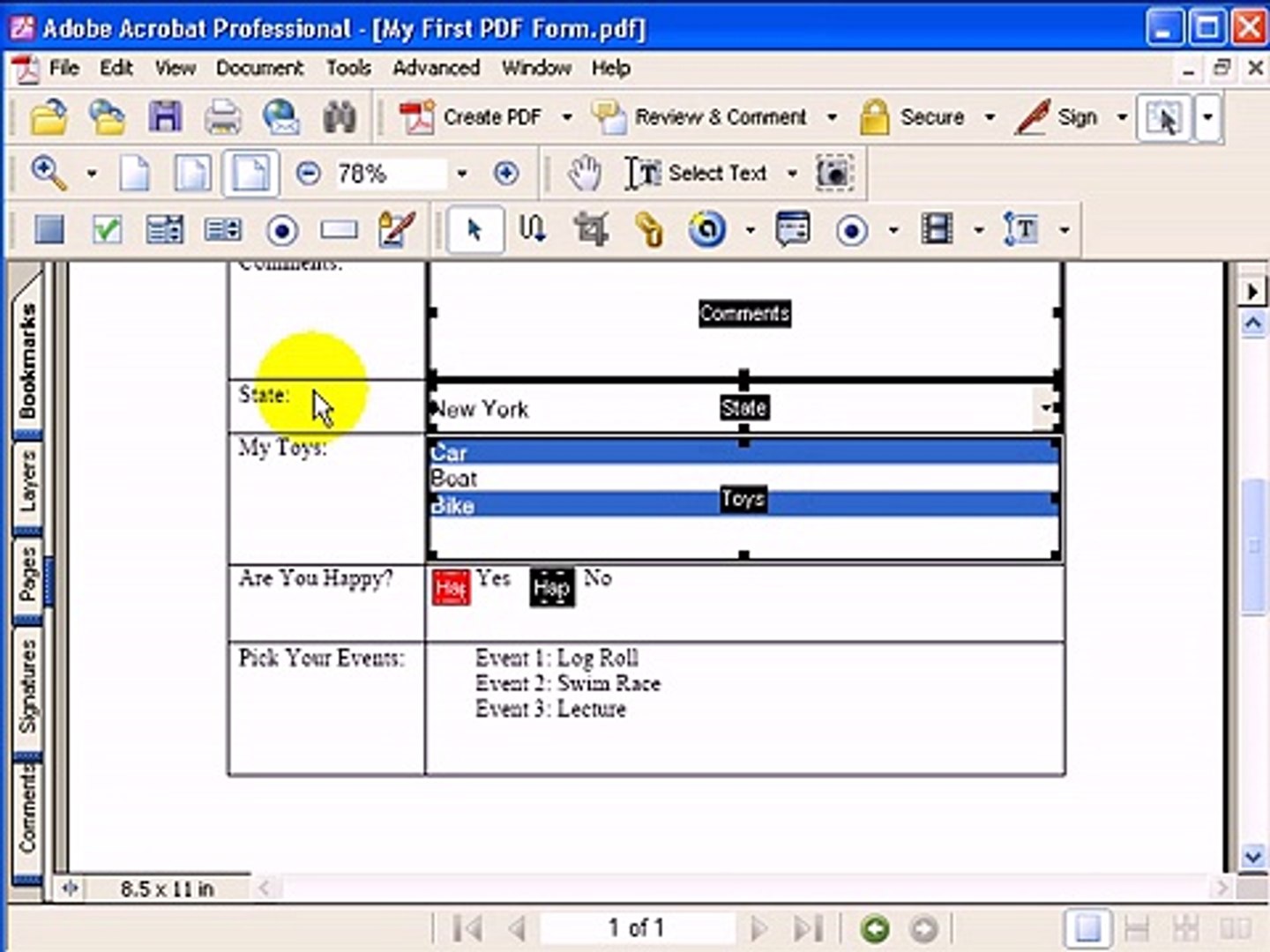Click the Sign button
This screenshot has width=1270, height=952.
click(x=1057, y=117)
